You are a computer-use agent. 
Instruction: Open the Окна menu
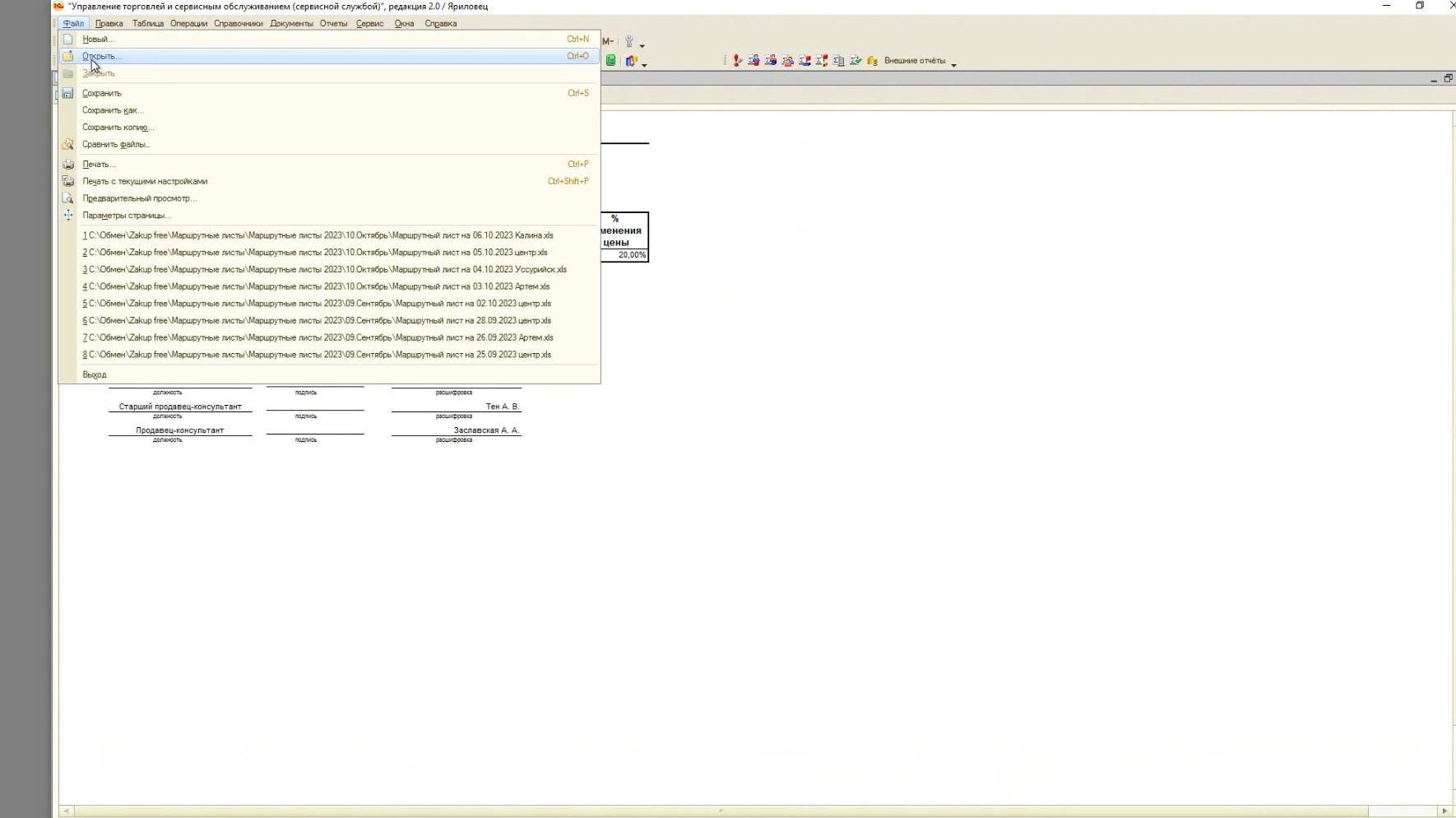click(404, 23)
